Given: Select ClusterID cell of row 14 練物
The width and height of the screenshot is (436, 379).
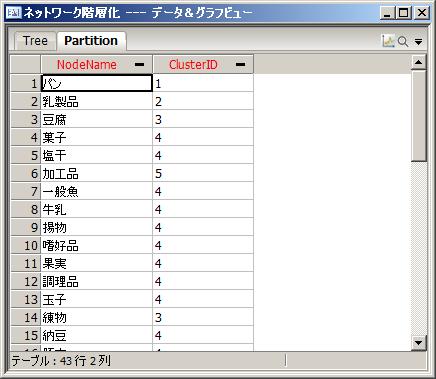Looking at the screenshot, I should pyautogui.click(x=203, y=317).
